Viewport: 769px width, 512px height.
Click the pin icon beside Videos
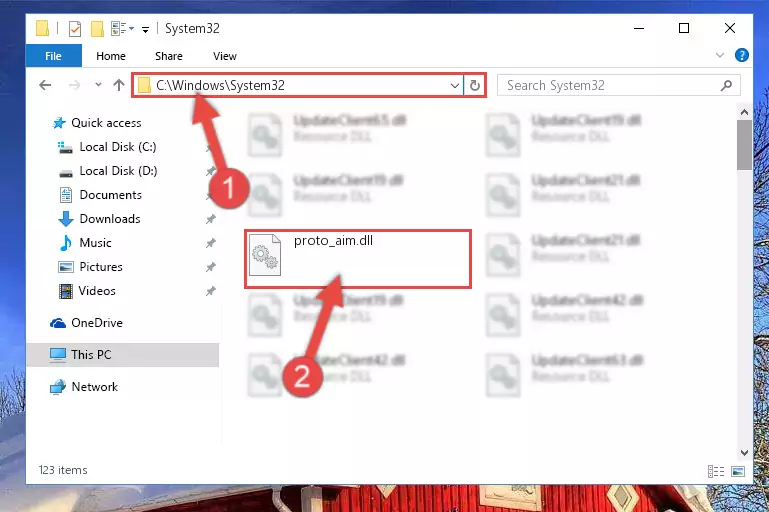(210, 291)
